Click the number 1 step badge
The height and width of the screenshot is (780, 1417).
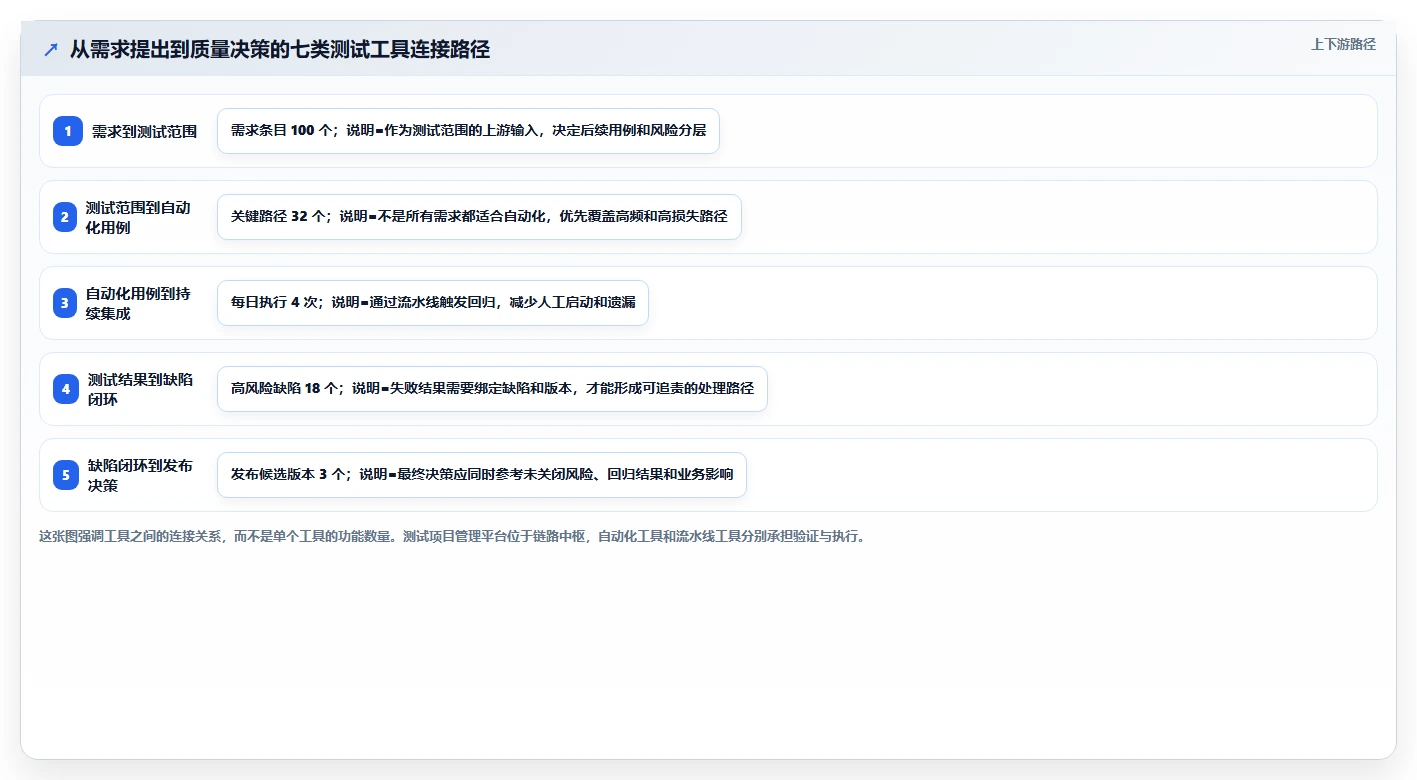(x=68, y=131)
